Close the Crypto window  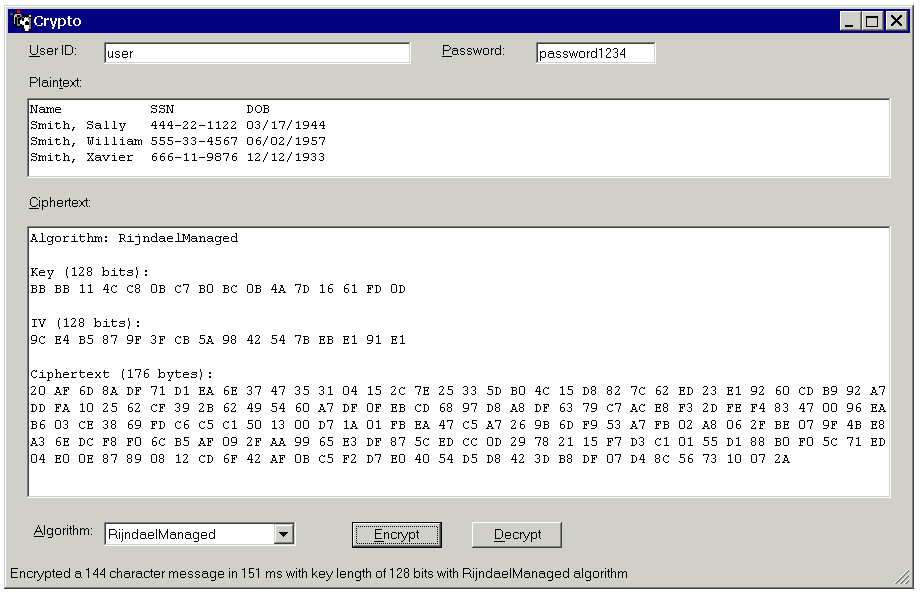(894, 21)
